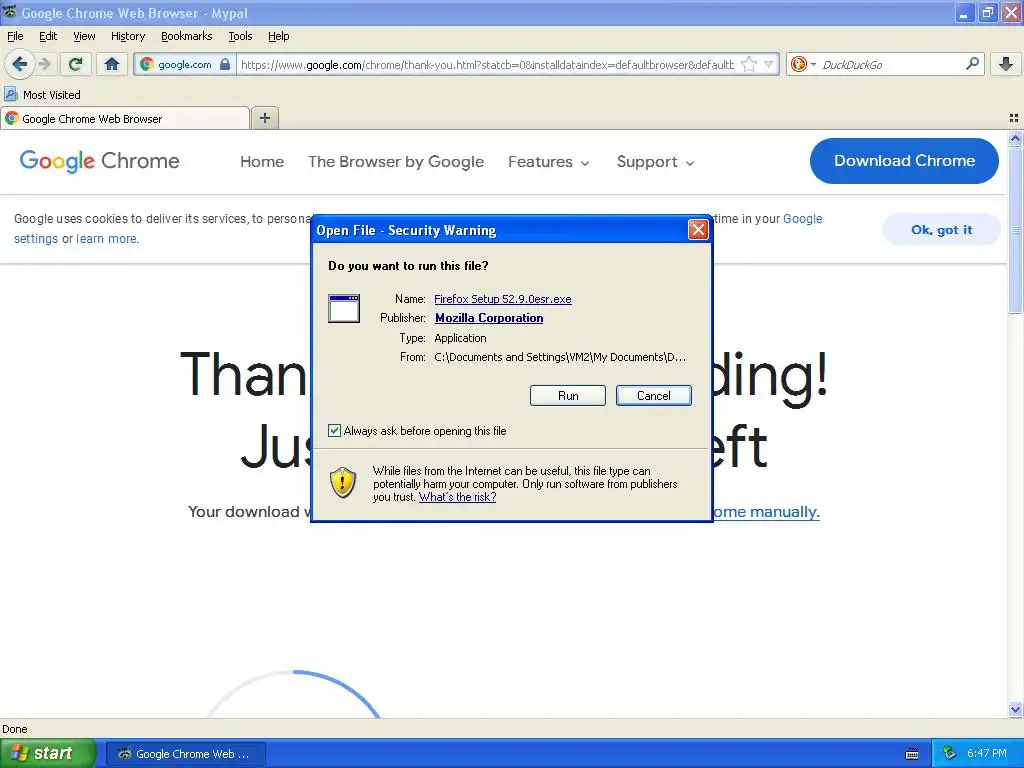Open the Firefox Setup 52.9.0esr.exe link
The height and width of the screenshot is (768, 1024).
(x=502, y=298)
